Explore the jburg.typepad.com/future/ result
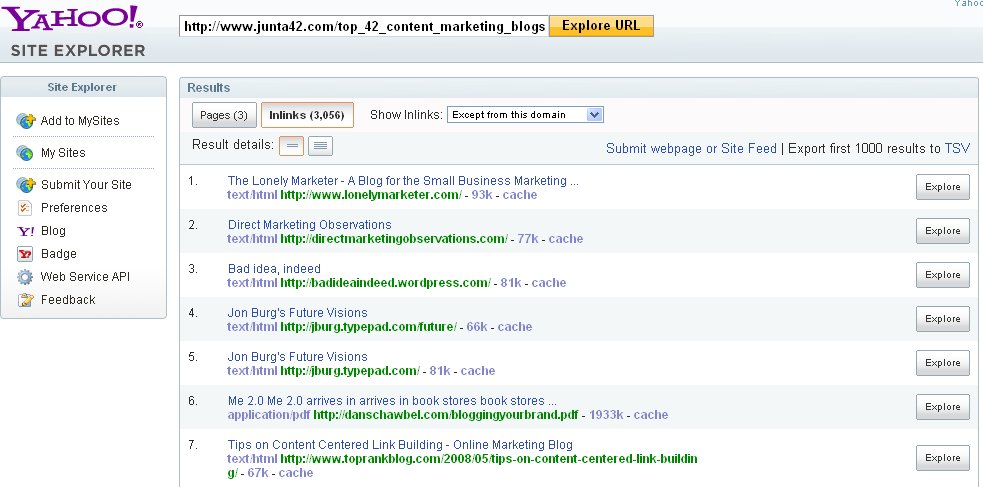 click(943, 318)
